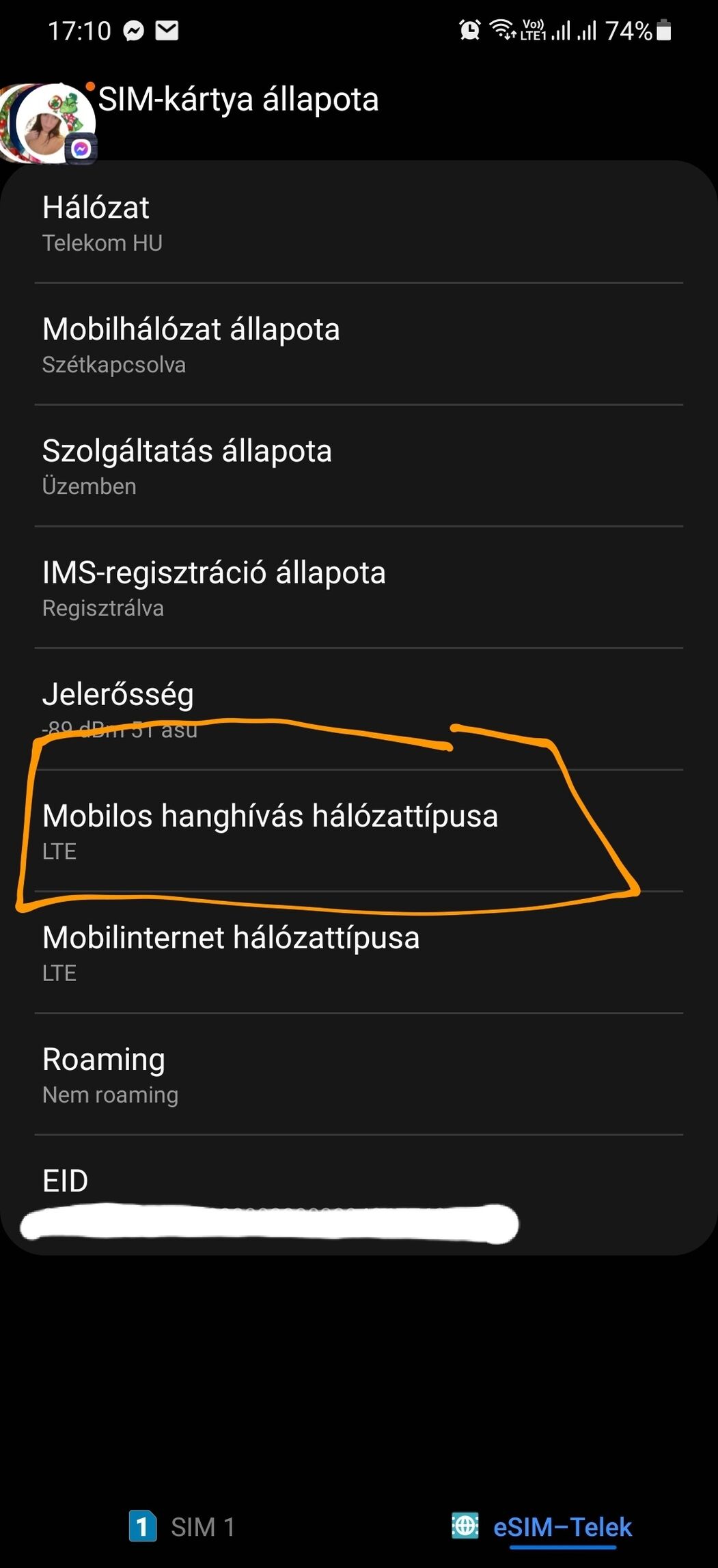Tap IMS-regisztráció állapota item

[x=359, y=588]
